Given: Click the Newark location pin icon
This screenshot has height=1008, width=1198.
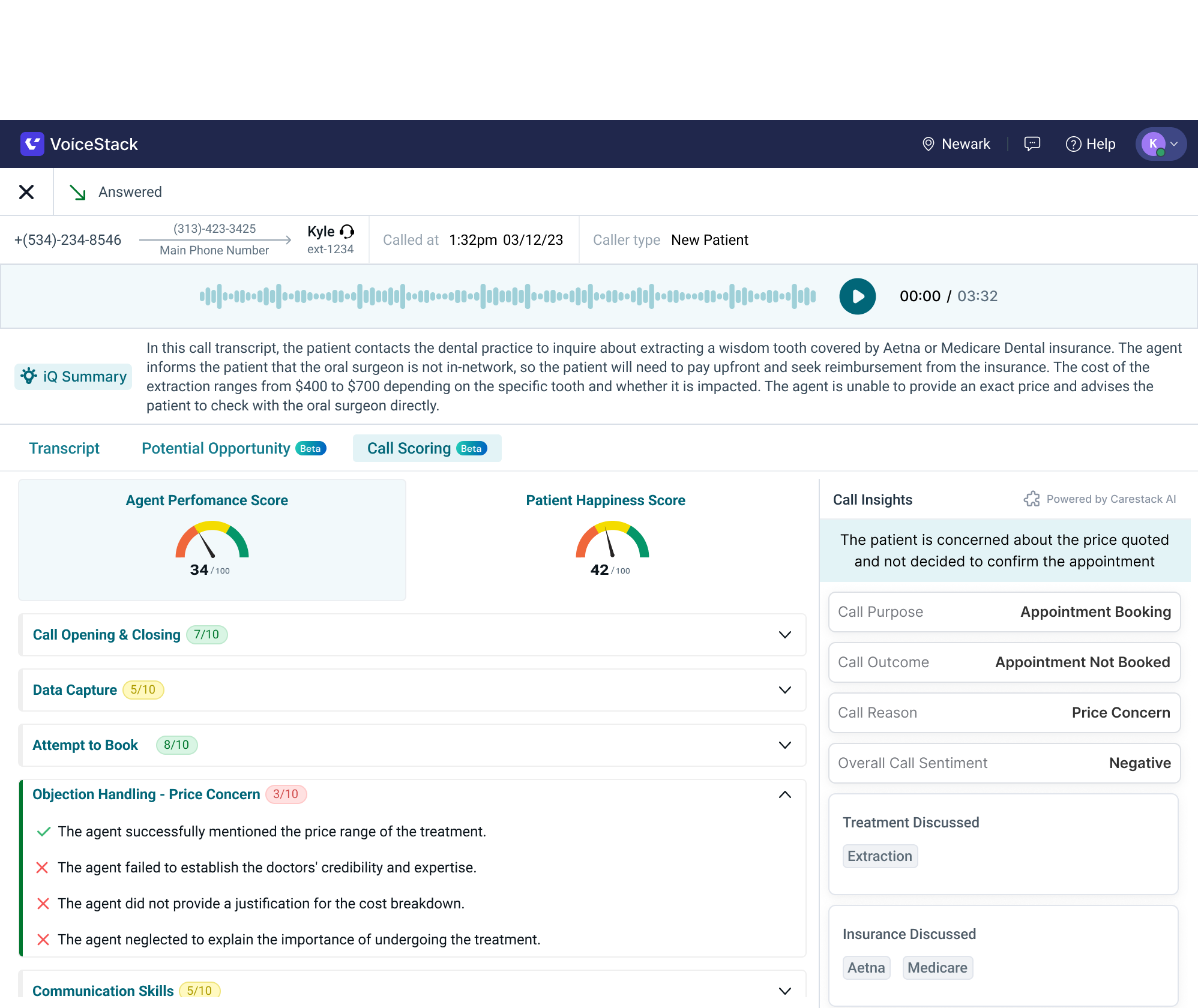Looking at the screenshot, I should pyautogui.click(x=928, y=144).
